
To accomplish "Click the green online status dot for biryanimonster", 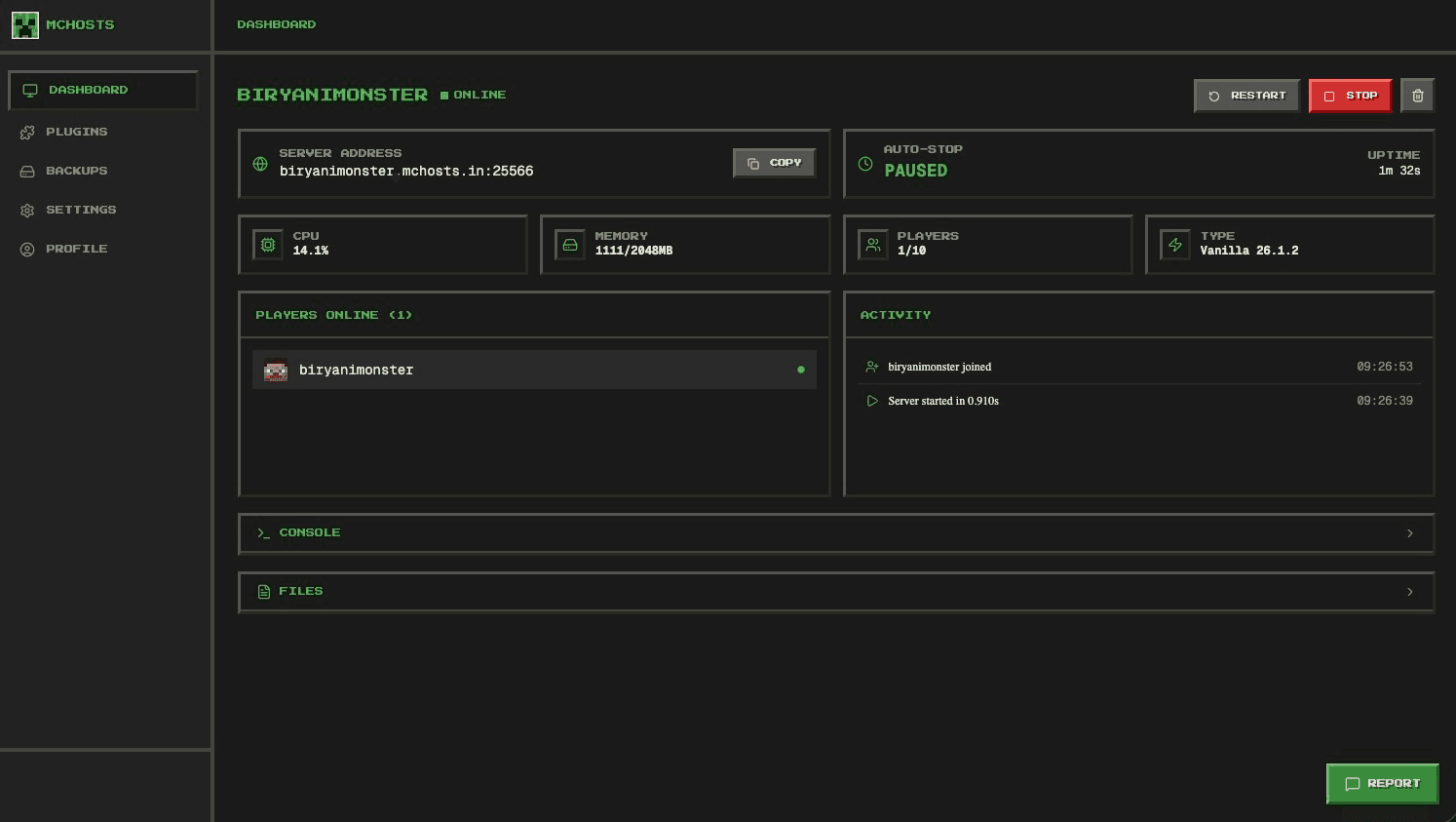I will (x=801, y=370).
